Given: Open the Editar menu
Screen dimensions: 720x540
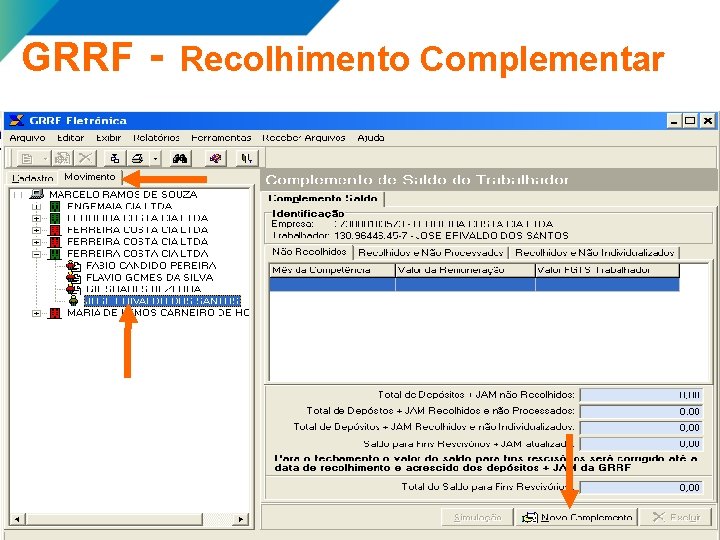Looking at the screenshot, I should 70,138.
